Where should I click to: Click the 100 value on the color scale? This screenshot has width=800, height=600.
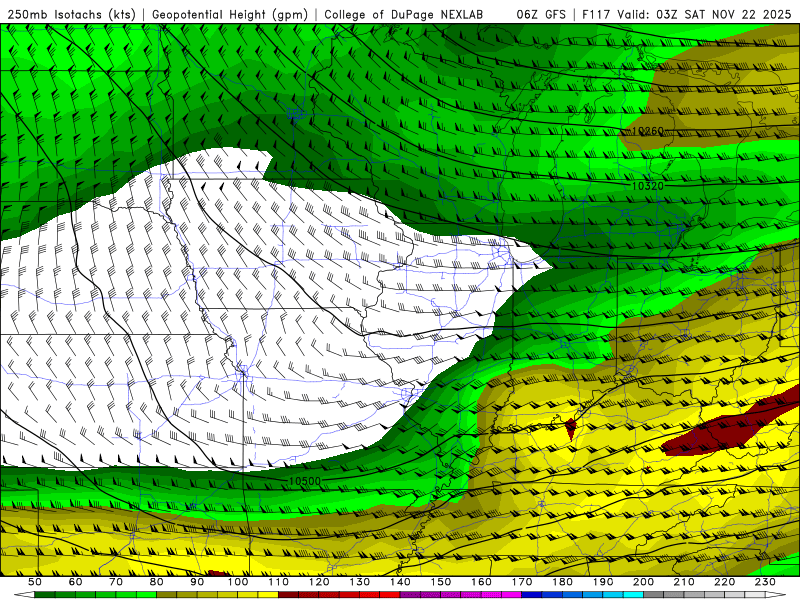[238, 582]
